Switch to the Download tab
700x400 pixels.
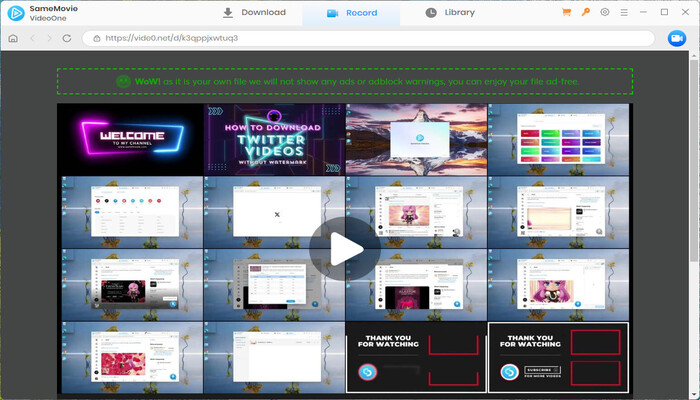tap(254, 12)
